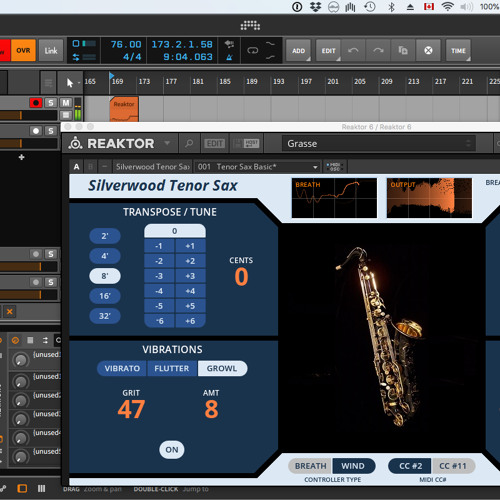Choose BREATH controller type
The height and width of the screenshot is (500, 500).
[x=310, y=466]
